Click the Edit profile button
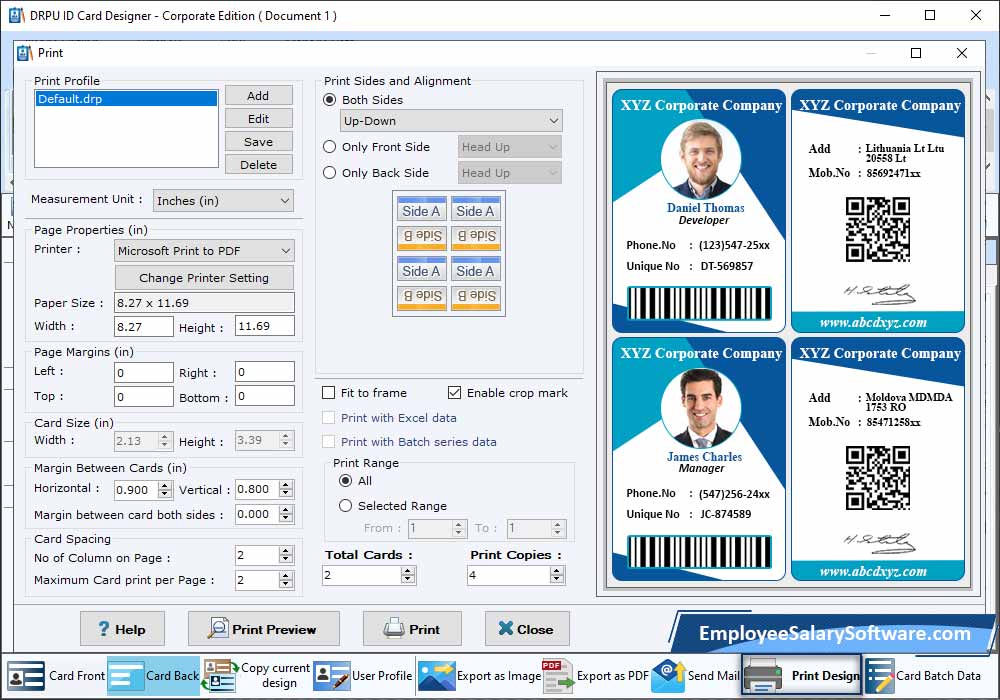 tap(258, 119)
